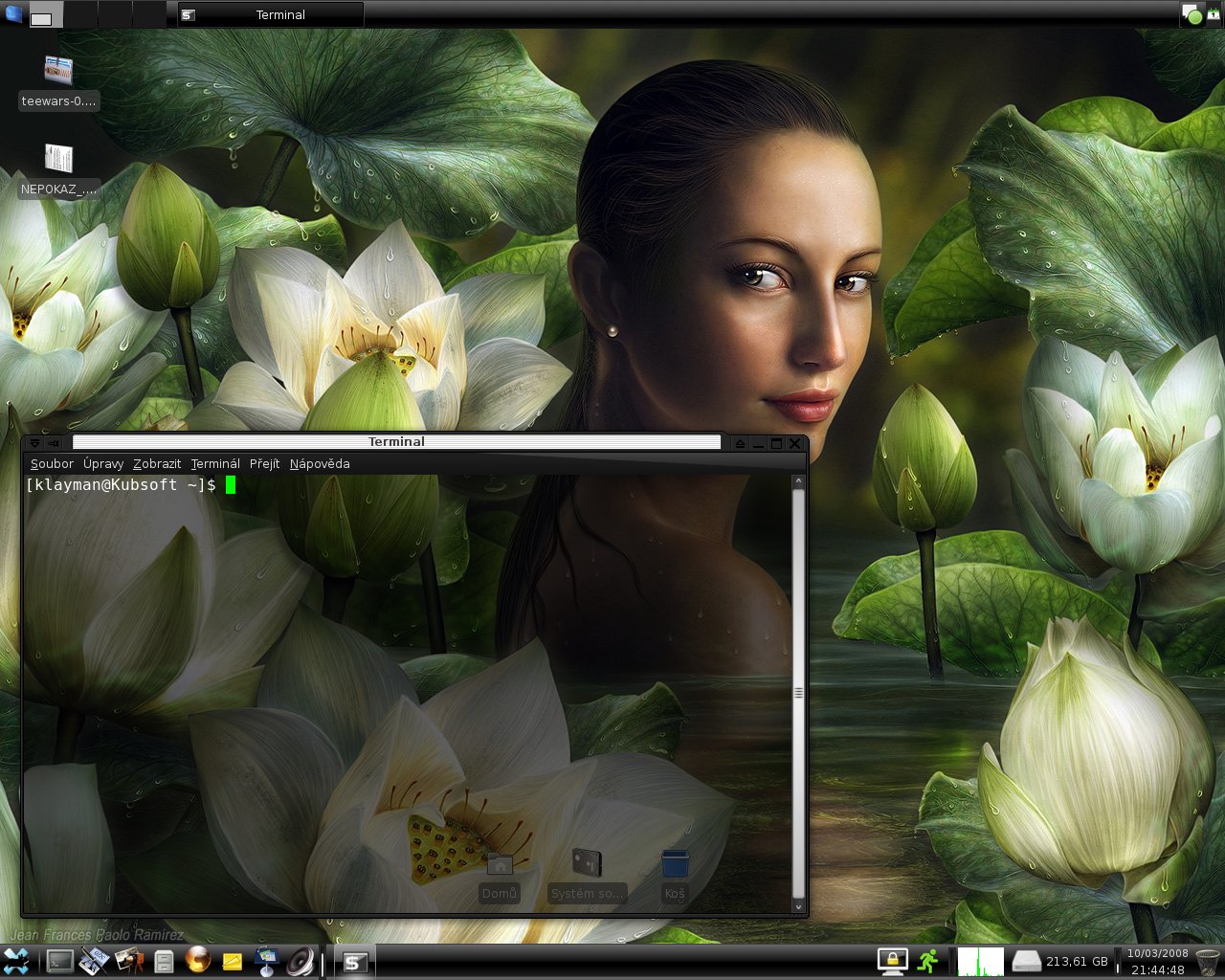
Task: Lock the screen with padlock monitor icon
Action: click(x=892, y=961)
